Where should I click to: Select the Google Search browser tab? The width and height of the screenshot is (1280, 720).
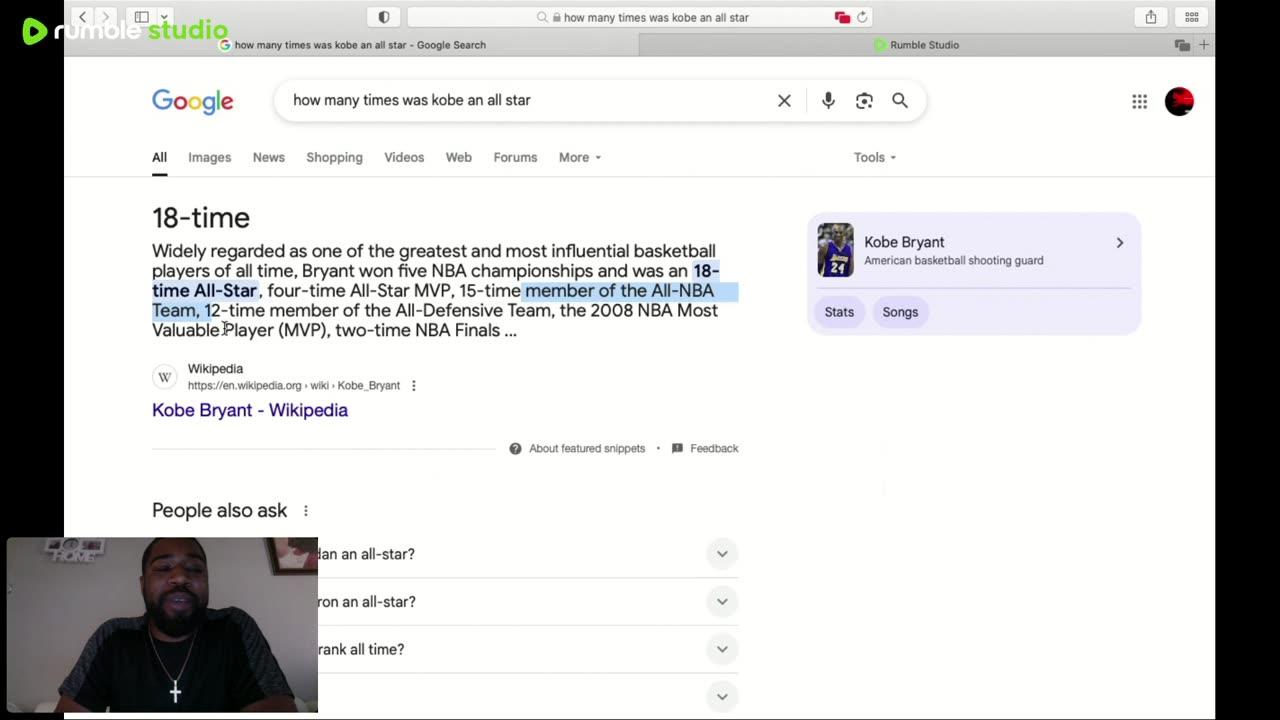pos(352,45)
